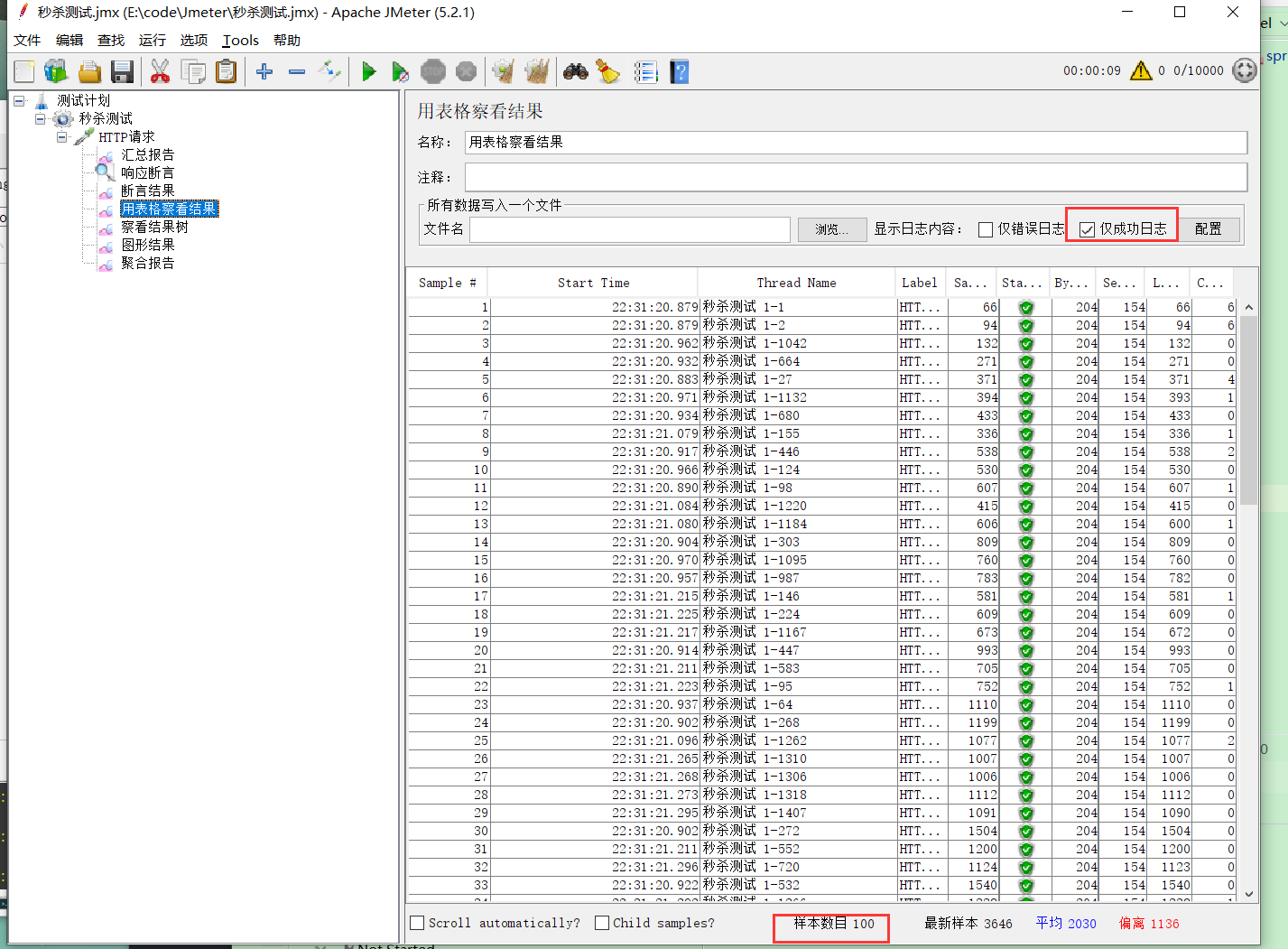Select 响应断言 in the tree
The height and width of the screenshot is (949, 1288).
tap(148, 172)
